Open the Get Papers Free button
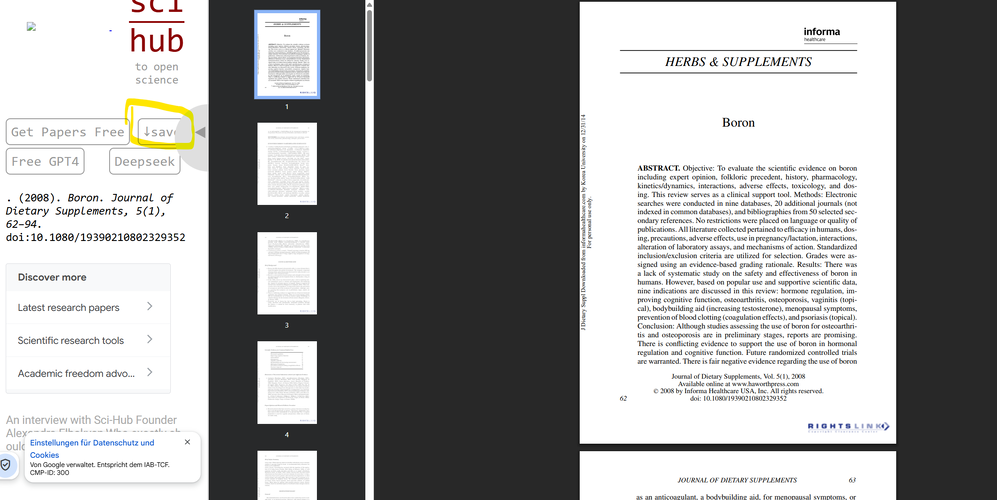997x500 pixels. coord(67,132)
